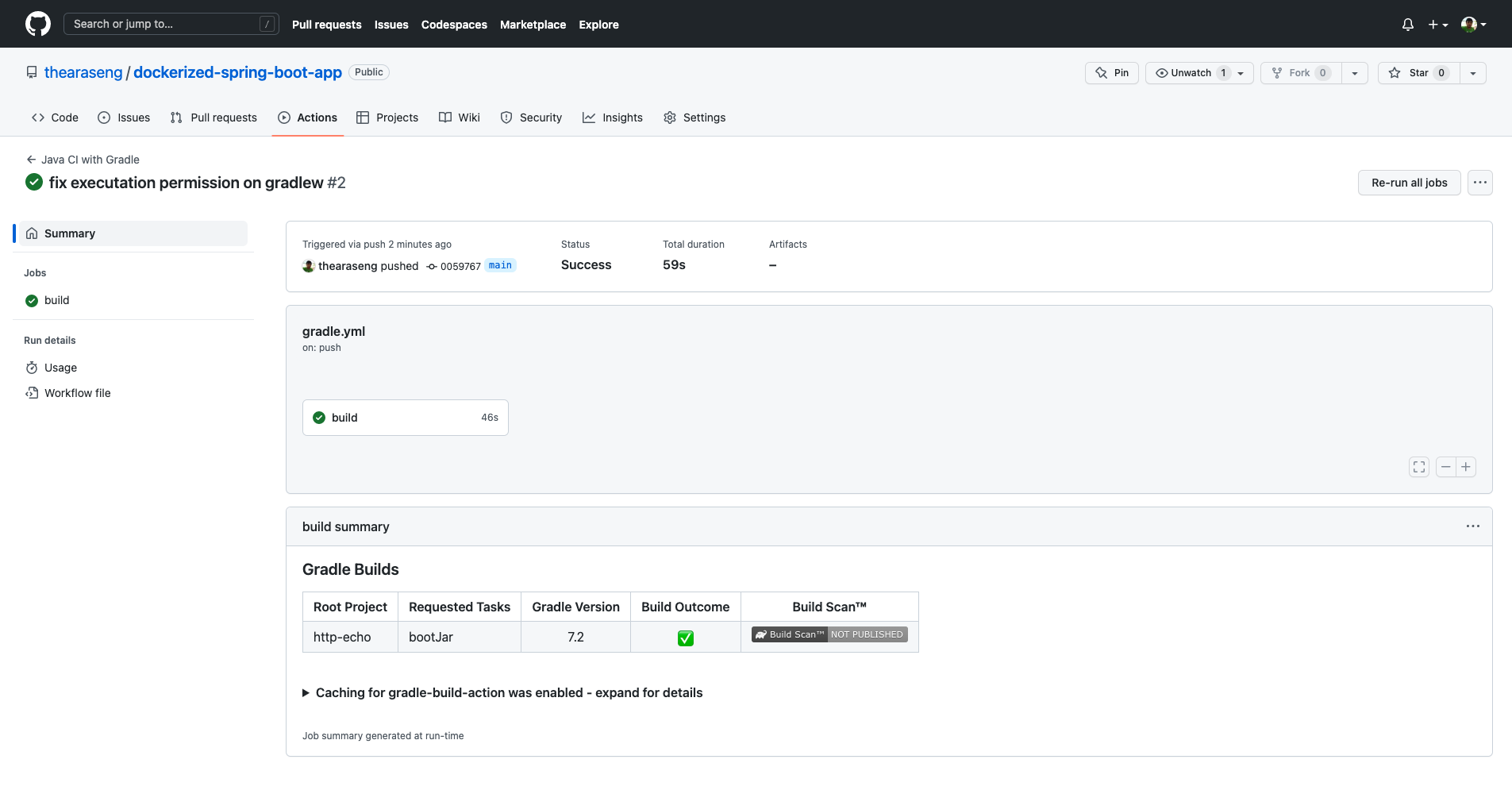Open the thearaseng owner link
1512x794 pixels.
(83, 72)
